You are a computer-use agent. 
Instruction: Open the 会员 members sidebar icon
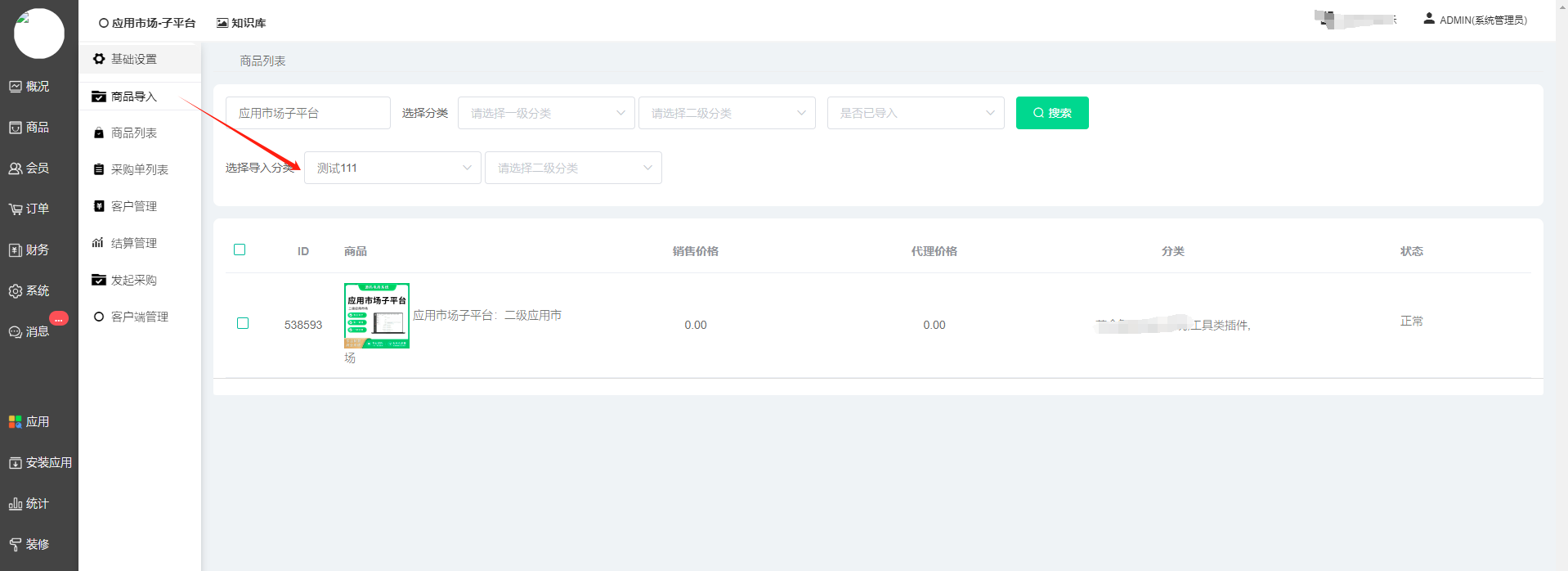coord(16,169)
